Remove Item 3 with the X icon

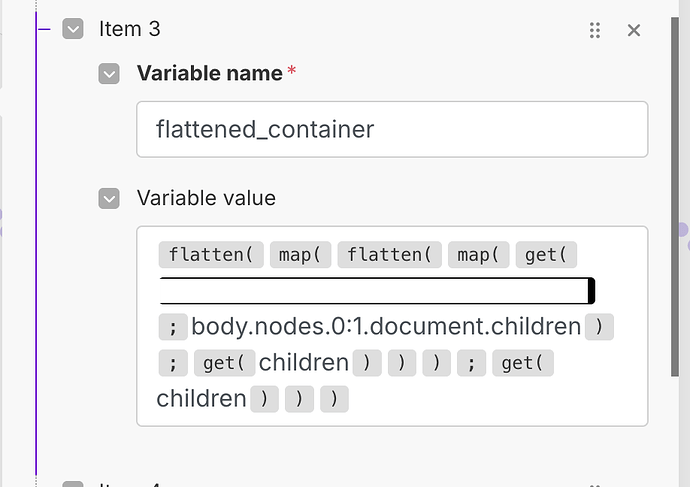(634, 30)
